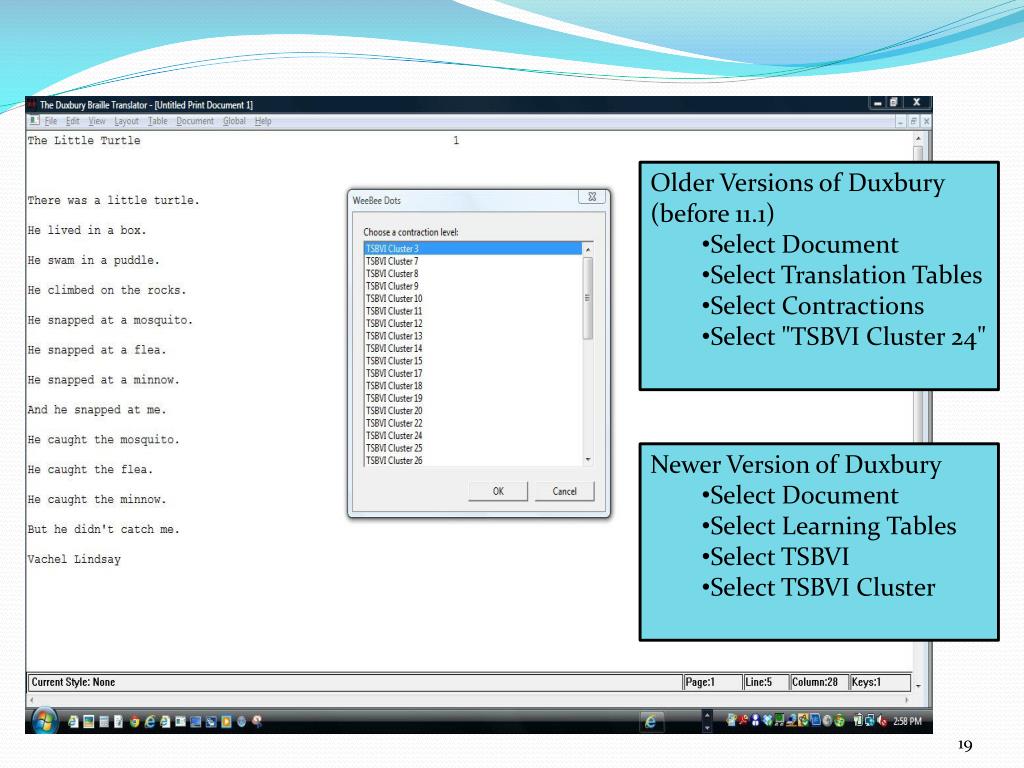Select "TSBVI Cluster 13" in the list
1024x768 pixels.
tap(473, 336)
